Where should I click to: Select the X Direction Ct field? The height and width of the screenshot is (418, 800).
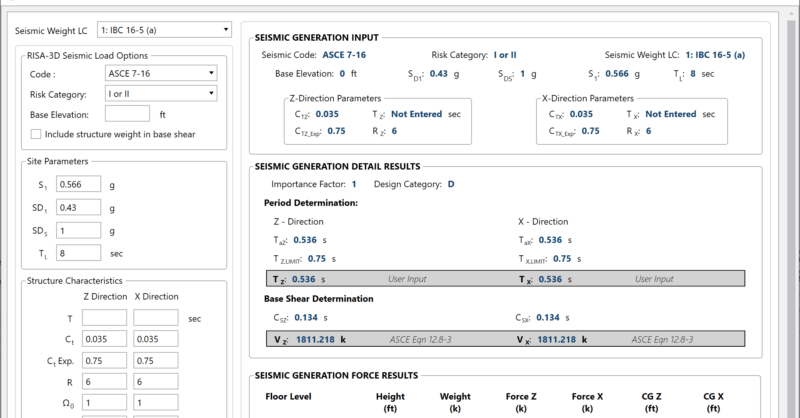coord(155,341)
